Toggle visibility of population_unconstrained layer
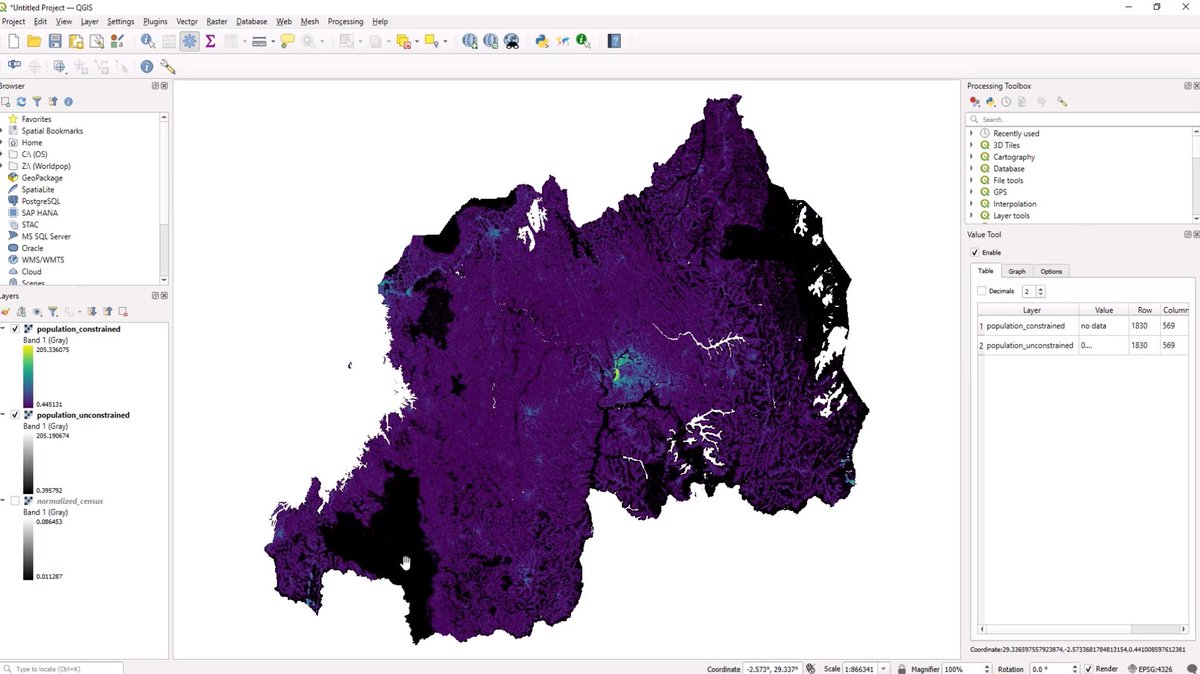The image size is (1200, 674). click(15, 415)
